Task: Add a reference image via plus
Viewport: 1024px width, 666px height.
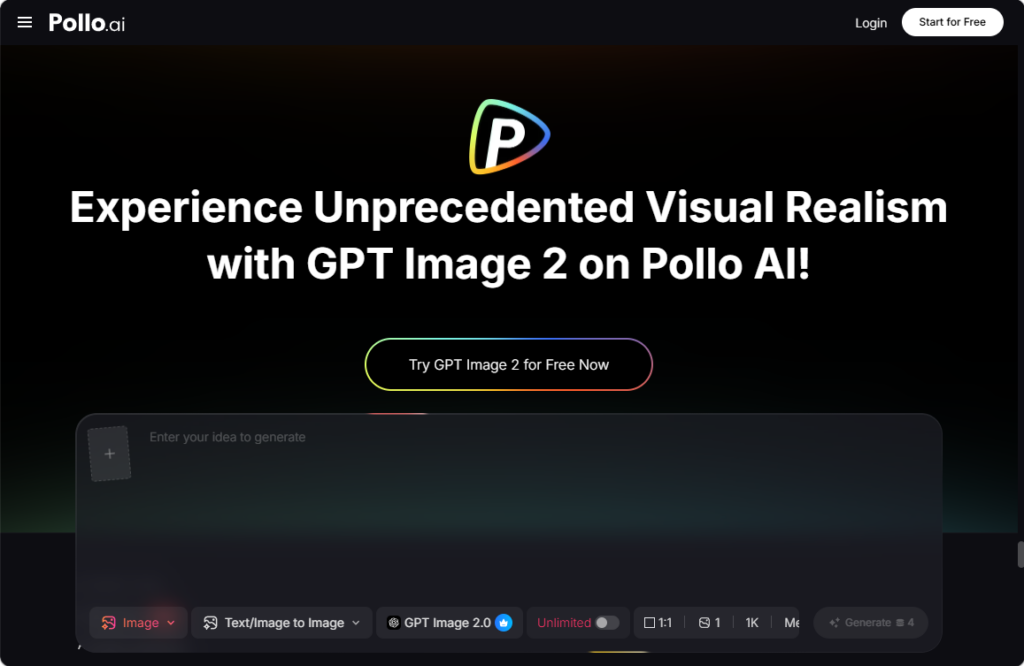Action: pyautogui.click(x=110, y=454)
